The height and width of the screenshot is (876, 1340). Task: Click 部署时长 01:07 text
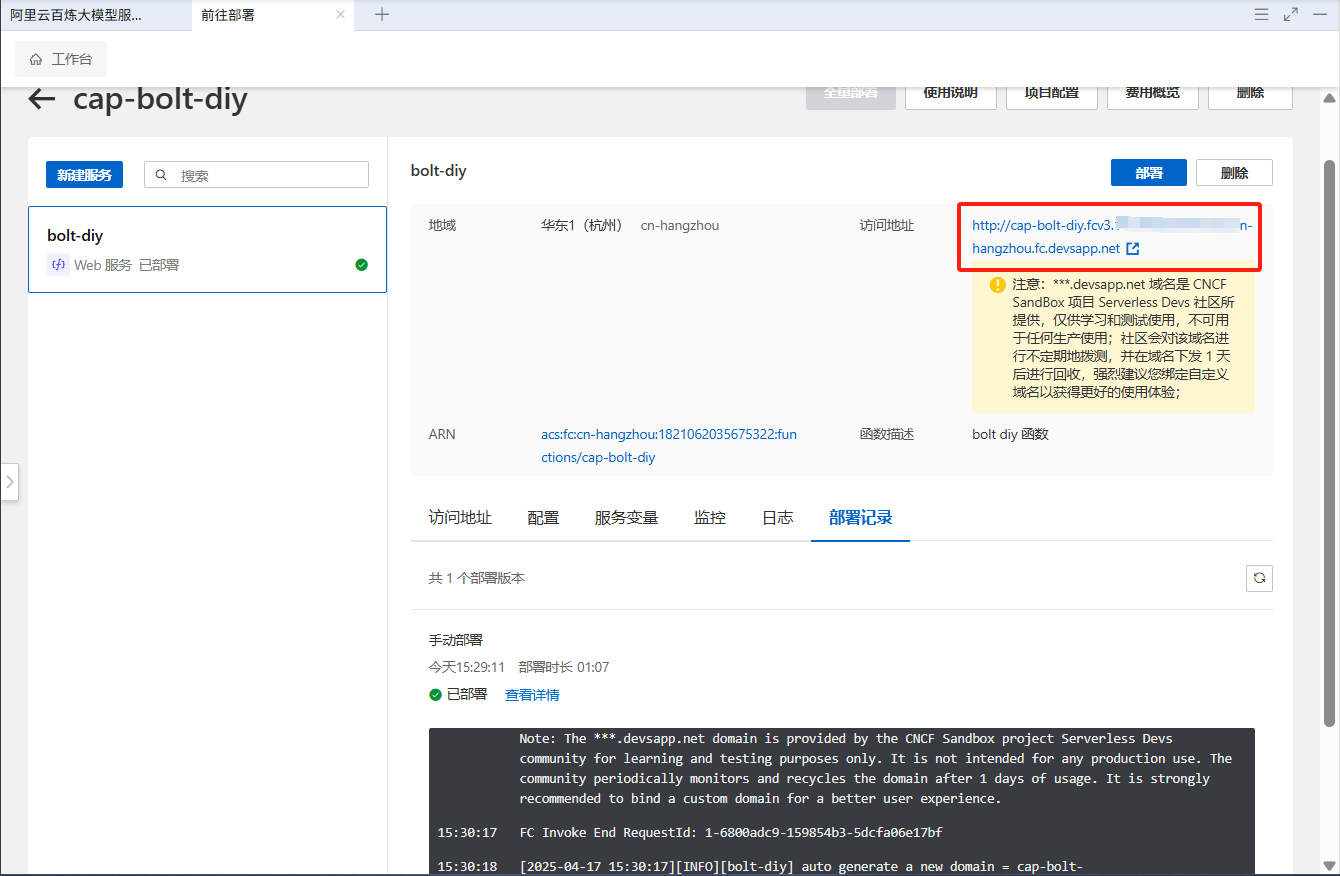click(x=564, y=667)
